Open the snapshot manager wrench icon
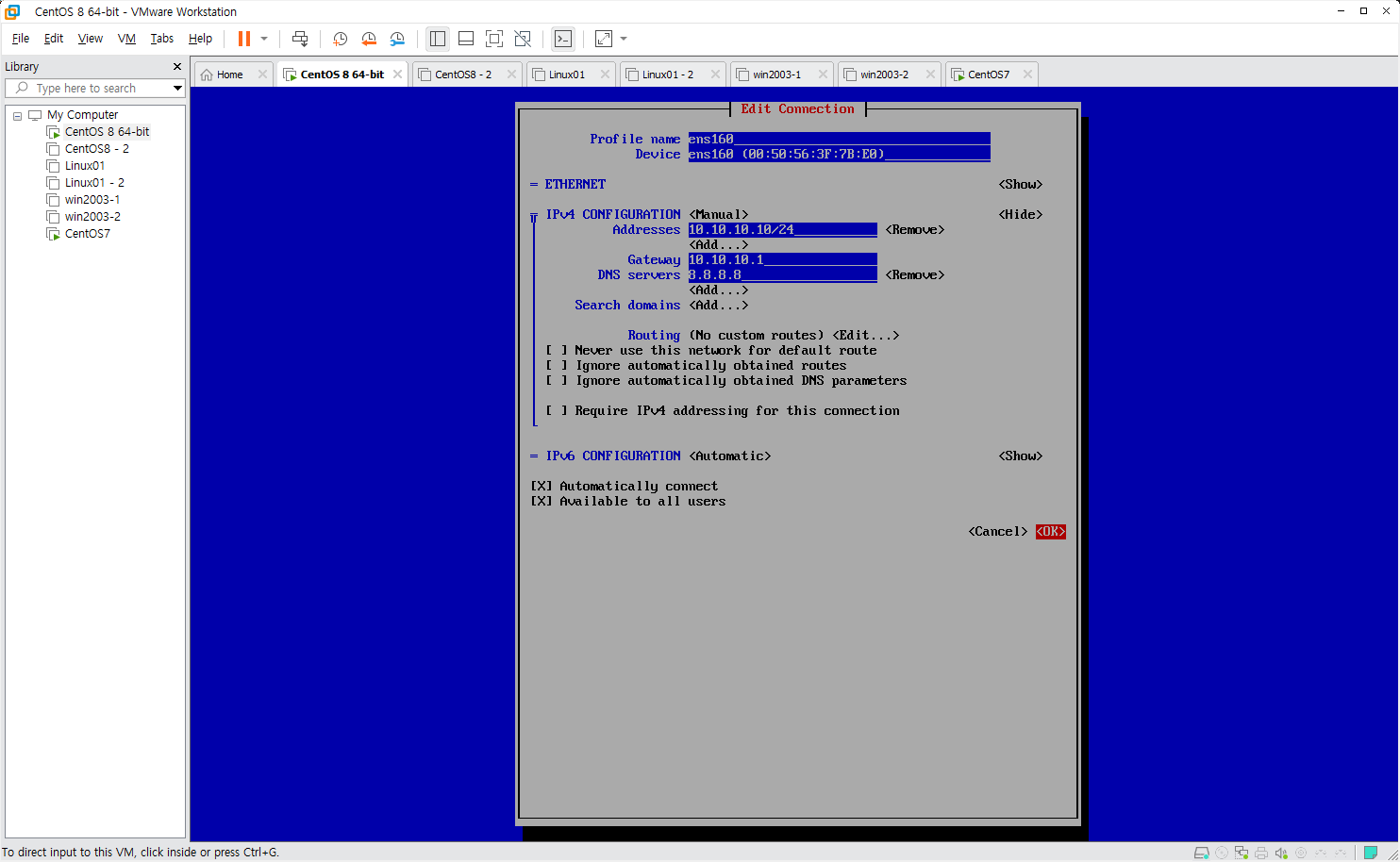Screen dimensions: 1400x862 [397, 39]
